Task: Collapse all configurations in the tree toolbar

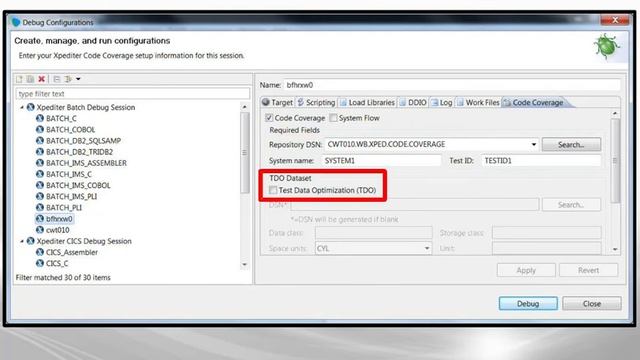Action: pos(57,79)
